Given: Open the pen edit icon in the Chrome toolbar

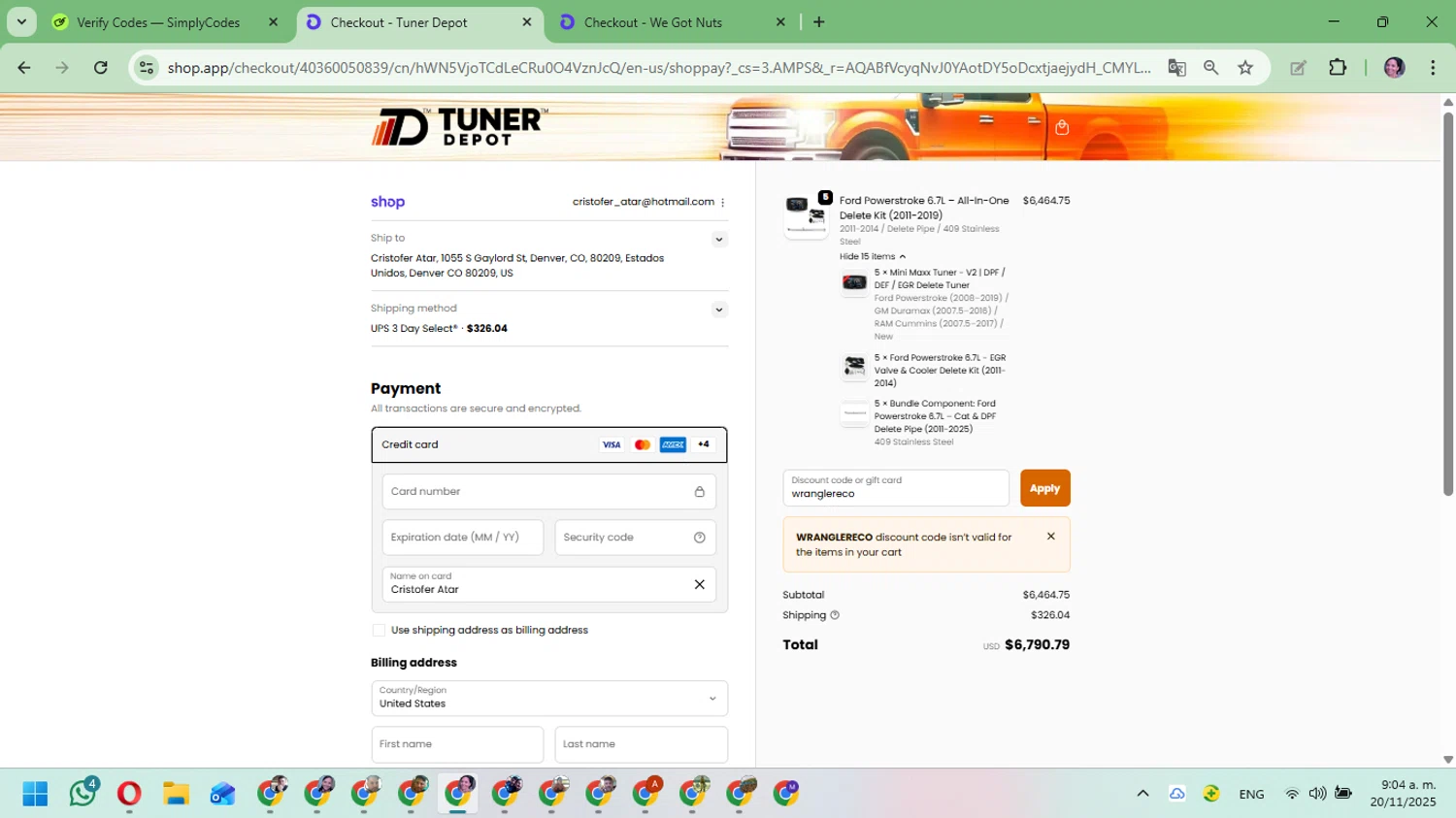Looking at the screenshot, I should click(x=1298, y=67).
